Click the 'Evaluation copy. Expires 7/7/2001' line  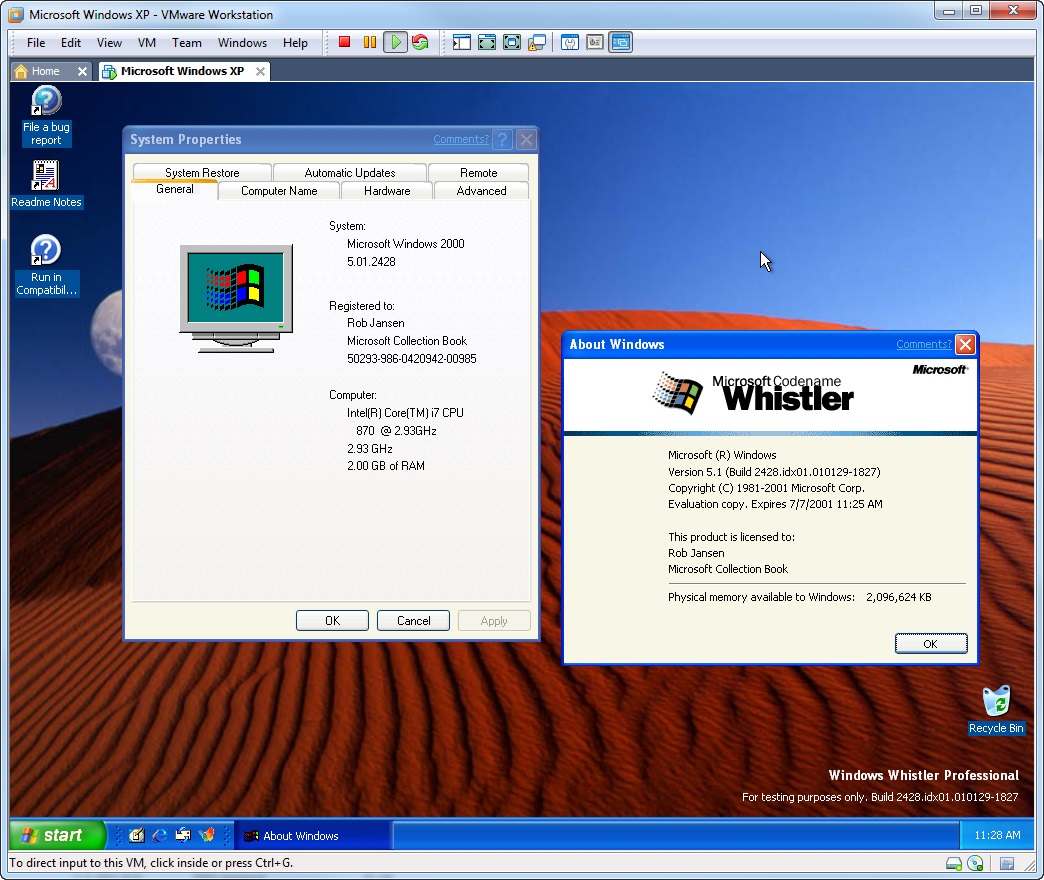click(x=775, y=504)
